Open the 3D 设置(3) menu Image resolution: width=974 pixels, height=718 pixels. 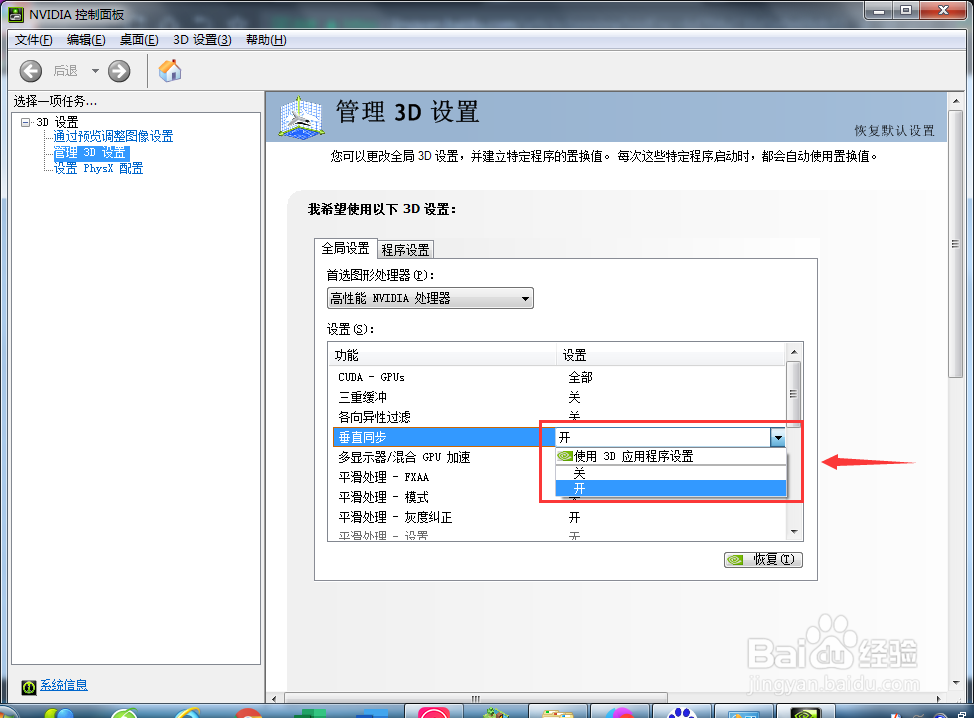pos(202,40)
